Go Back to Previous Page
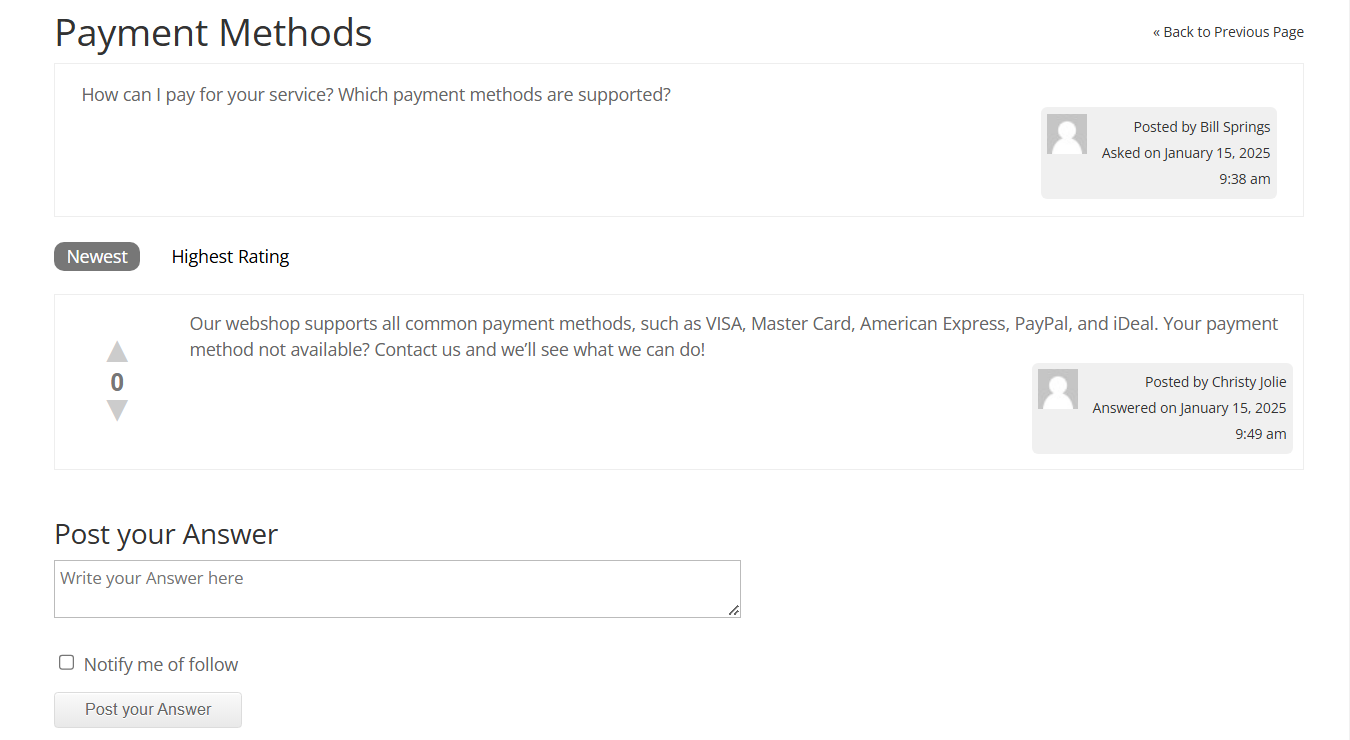Image resolution: width=1350 pixels, height=740 pixels. pos(1228,32)
